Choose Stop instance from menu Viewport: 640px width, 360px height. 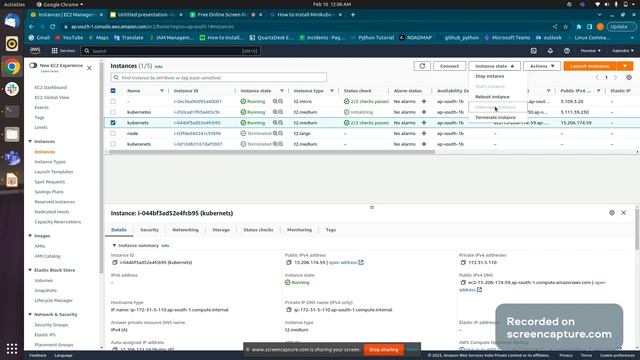click(490, 76)
